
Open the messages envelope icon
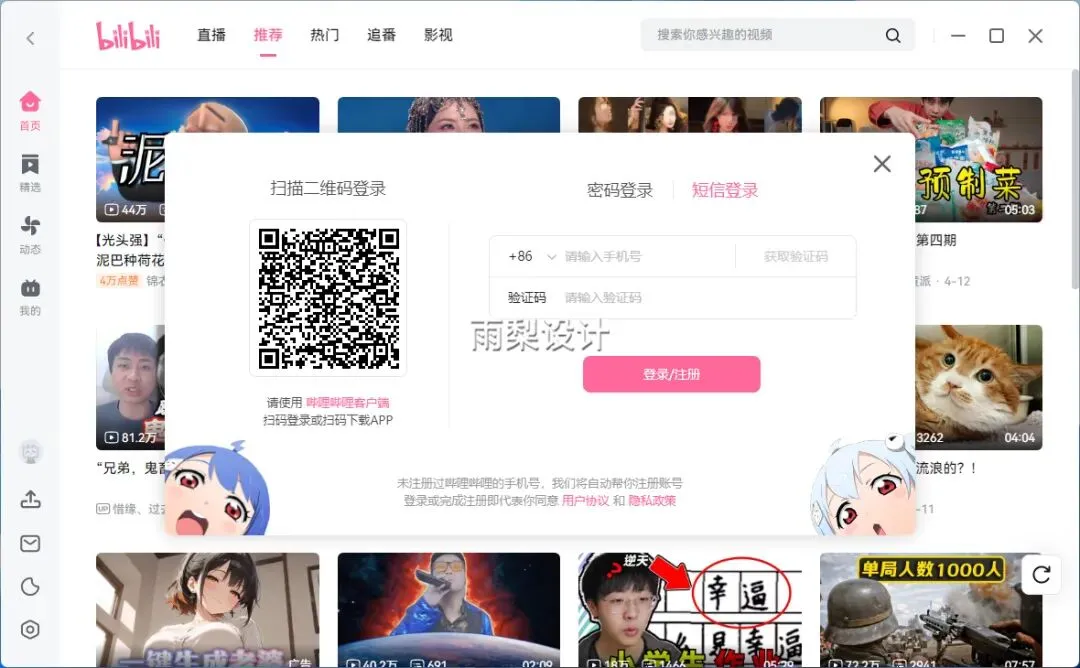pyautogui.click(x=30, y=543)
